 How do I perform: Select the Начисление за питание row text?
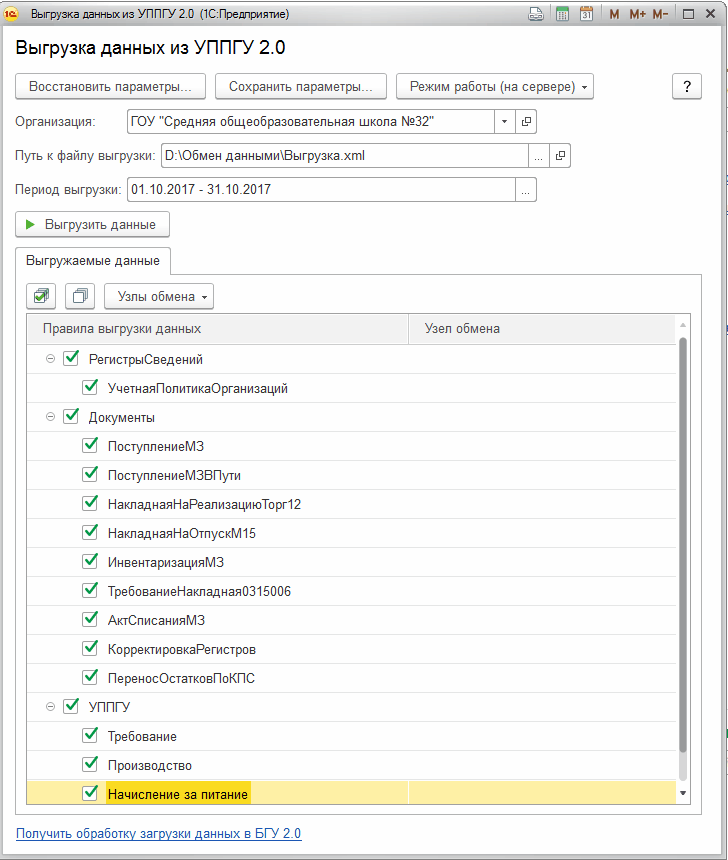(178, 794)
